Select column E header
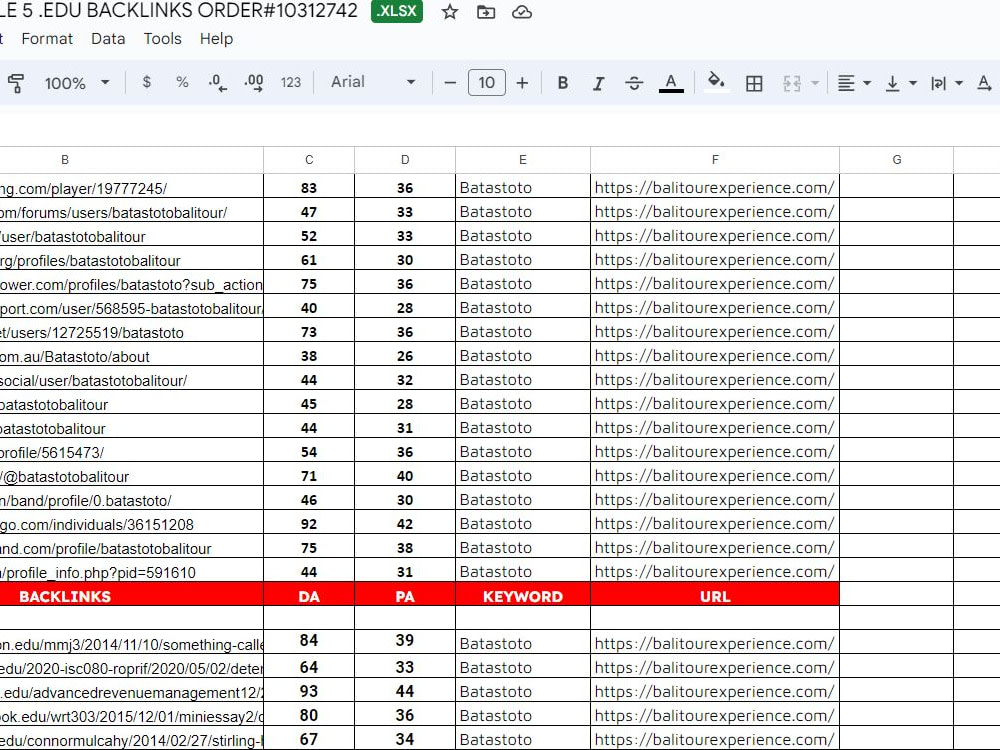The width and height of the screenshot is (1000, 750). click(x=523, y=160)
